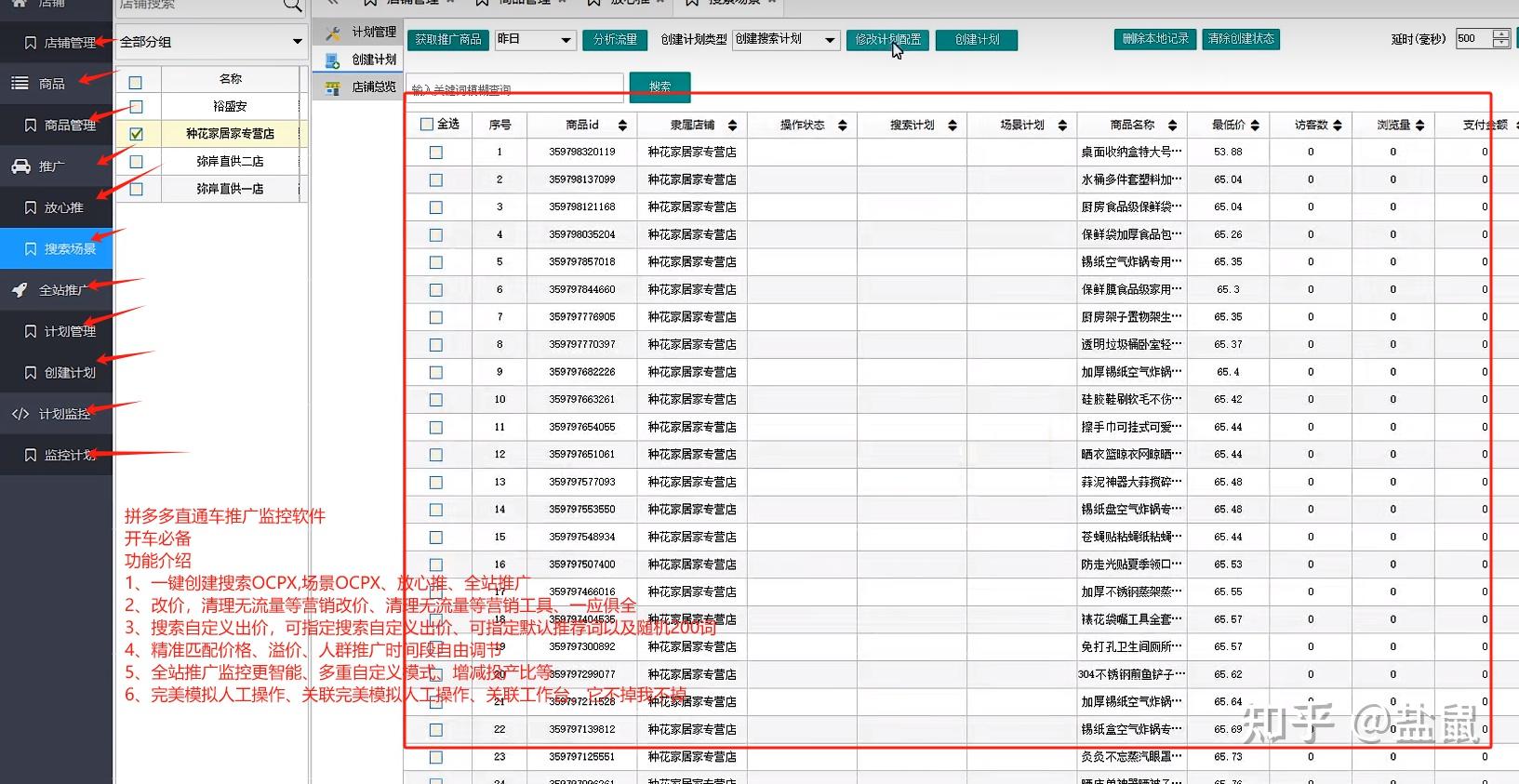The height and width of the screenshot is (784, 1519).
Task: Open sidebar 创建计划 bookmark icon
Action: click(x=31, y=372)
